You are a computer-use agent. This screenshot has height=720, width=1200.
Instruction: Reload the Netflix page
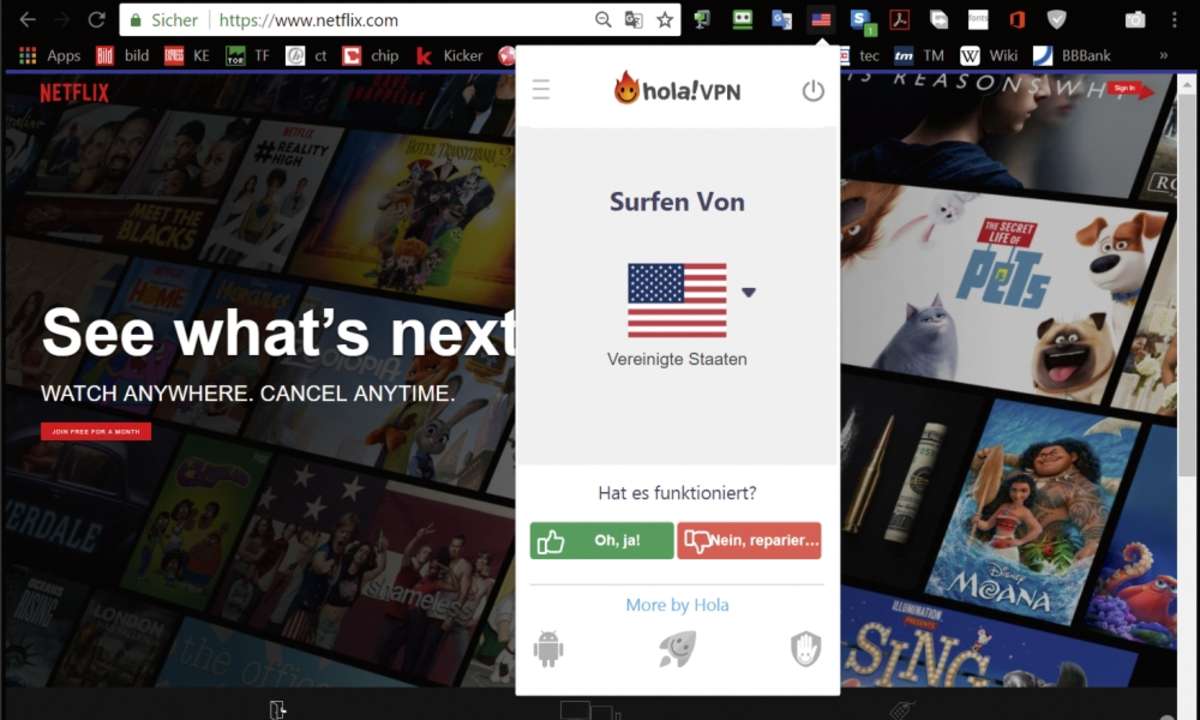coord(97,19)
